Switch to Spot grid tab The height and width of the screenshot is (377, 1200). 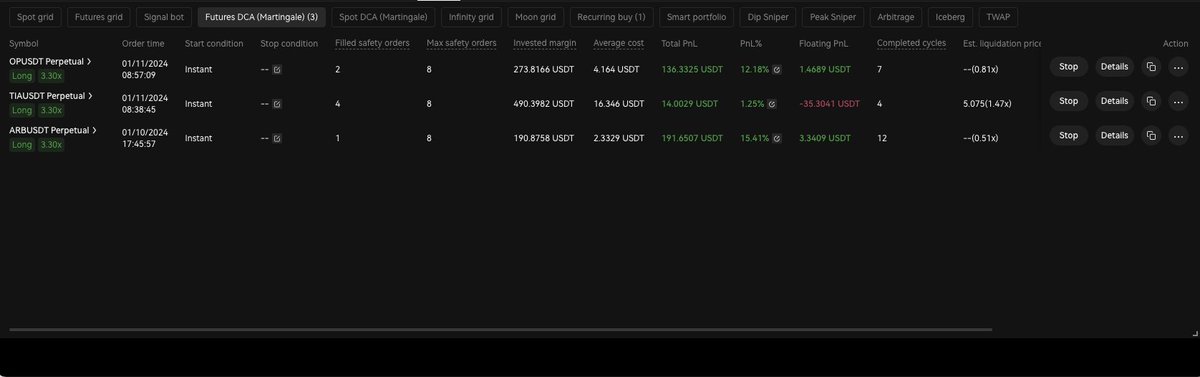click(x=36, y=17)
